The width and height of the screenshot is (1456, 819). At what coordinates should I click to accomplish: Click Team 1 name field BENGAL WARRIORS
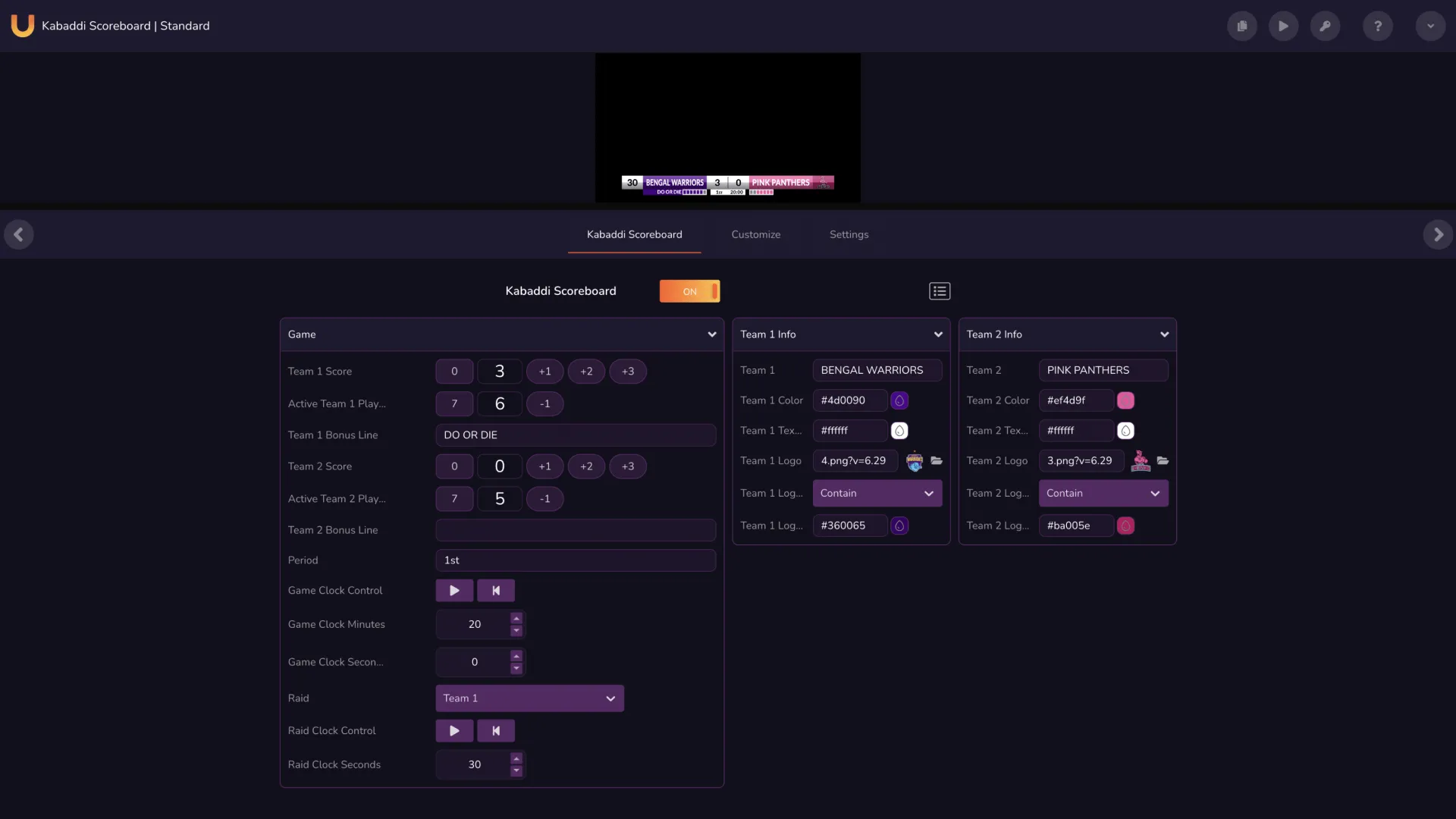pos(877,370)
